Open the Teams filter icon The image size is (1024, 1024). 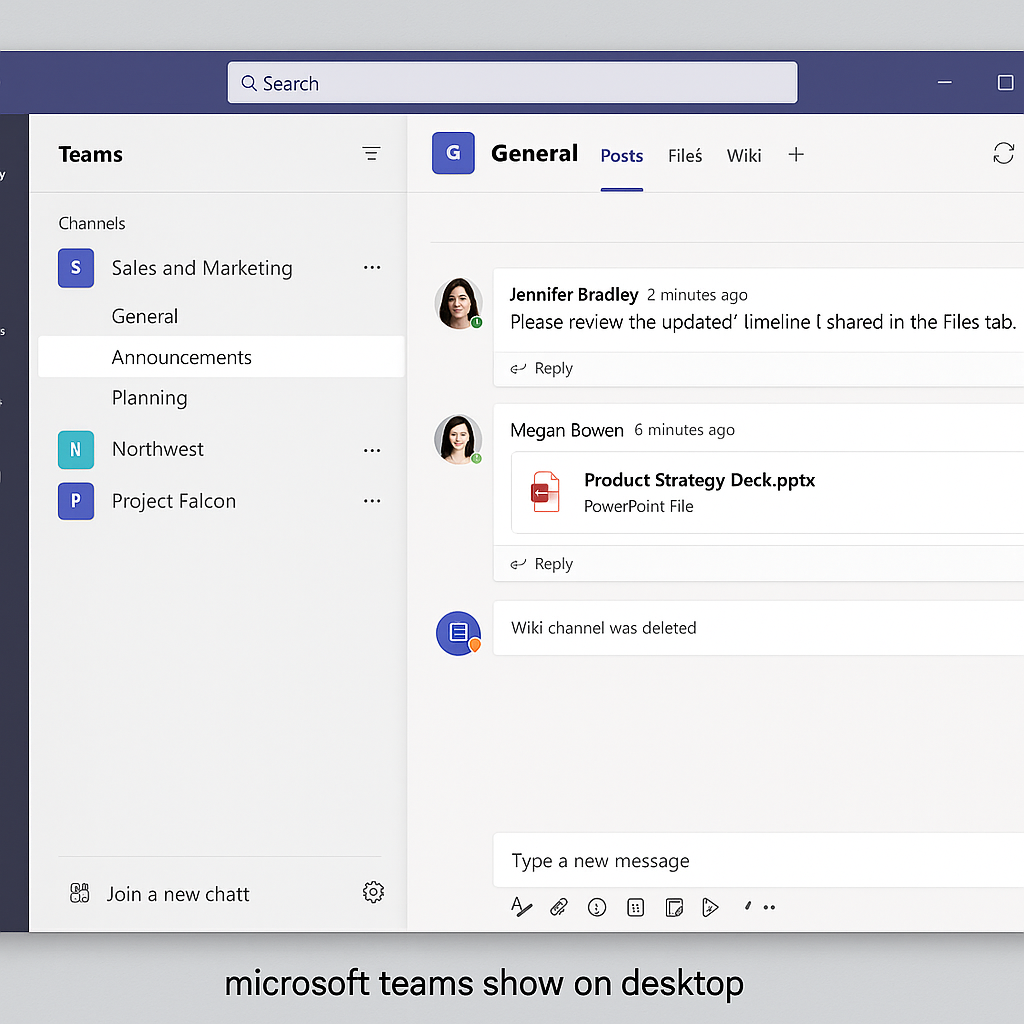click(371, 153)
